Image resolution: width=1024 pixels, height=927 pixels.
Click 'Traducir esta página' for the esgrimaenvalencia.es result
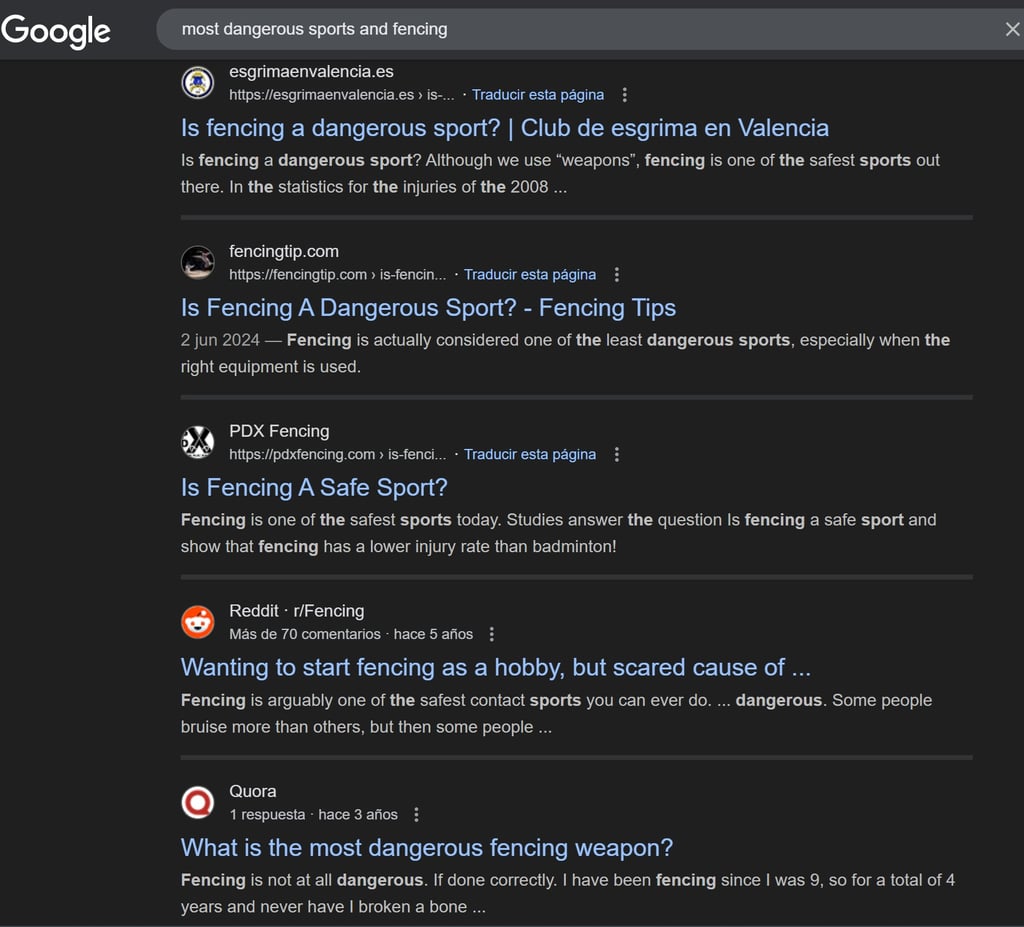[538, 95]
